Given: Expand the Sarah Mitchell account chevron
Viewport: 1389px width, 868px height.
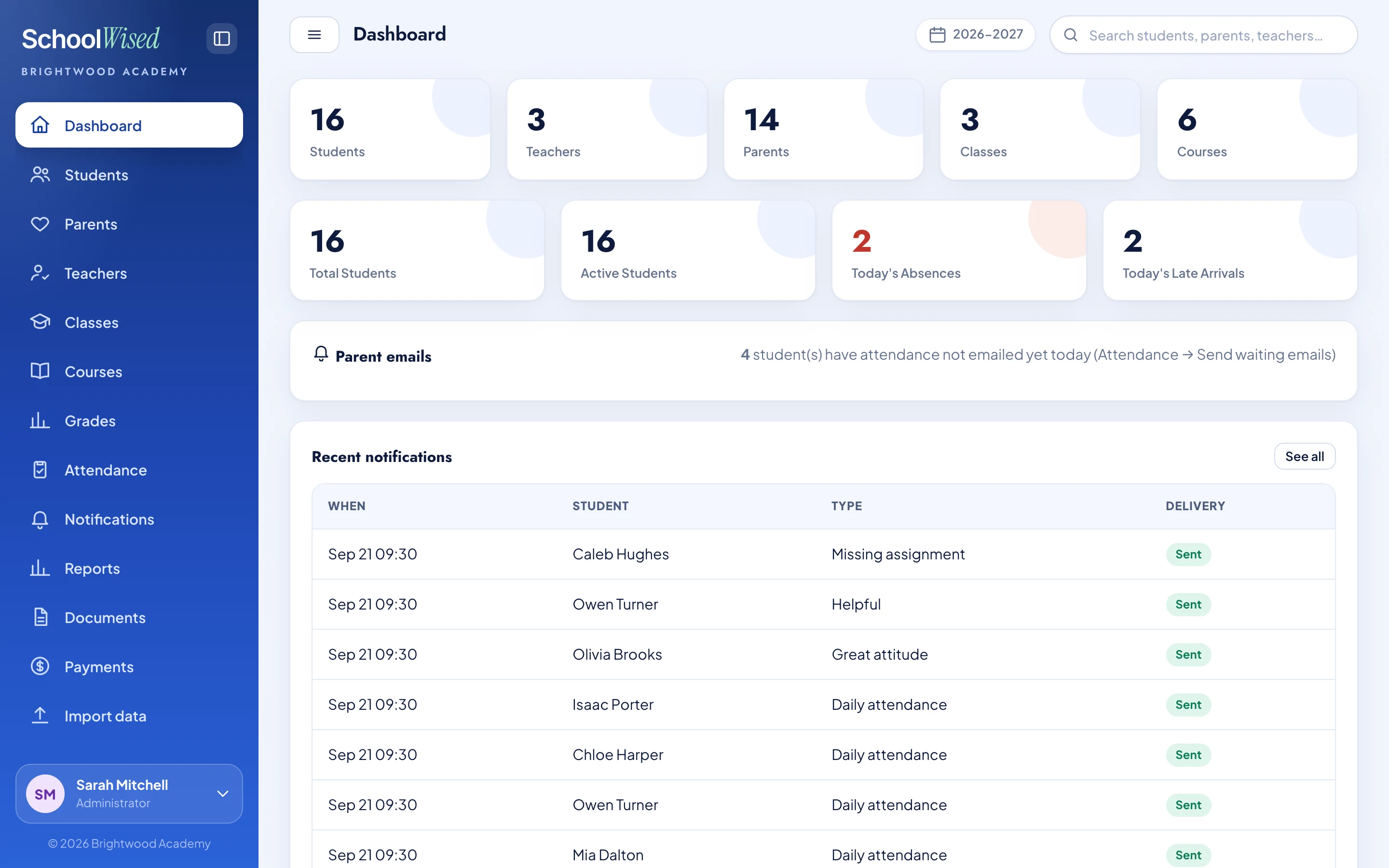Looking at the screenshot, I should 223,794.
